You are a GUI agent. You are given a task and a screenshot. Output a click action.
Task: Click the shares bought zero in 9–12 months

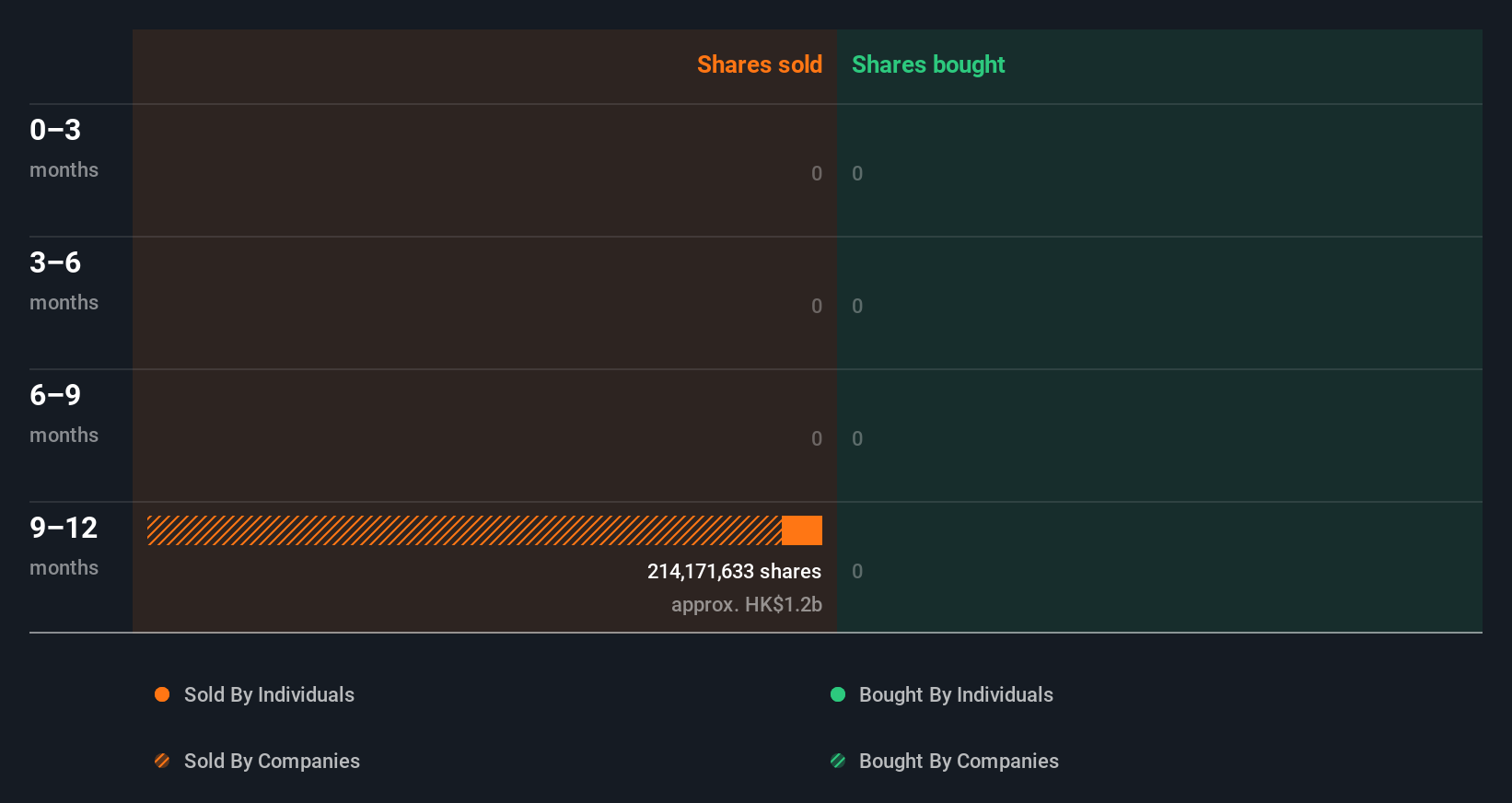click(x=857, y=572)
